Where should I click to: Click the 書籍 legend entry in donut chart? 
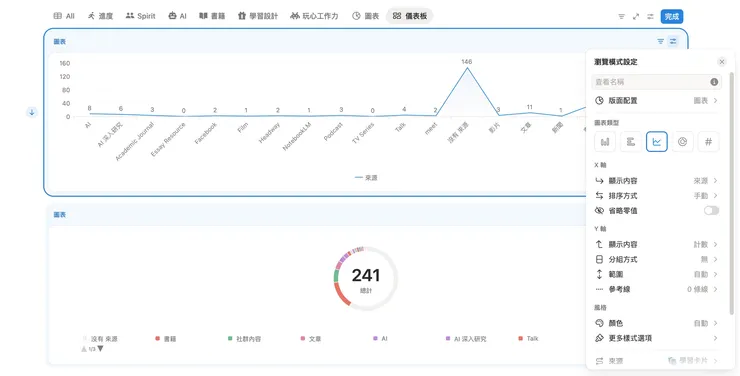pos(166,339)
